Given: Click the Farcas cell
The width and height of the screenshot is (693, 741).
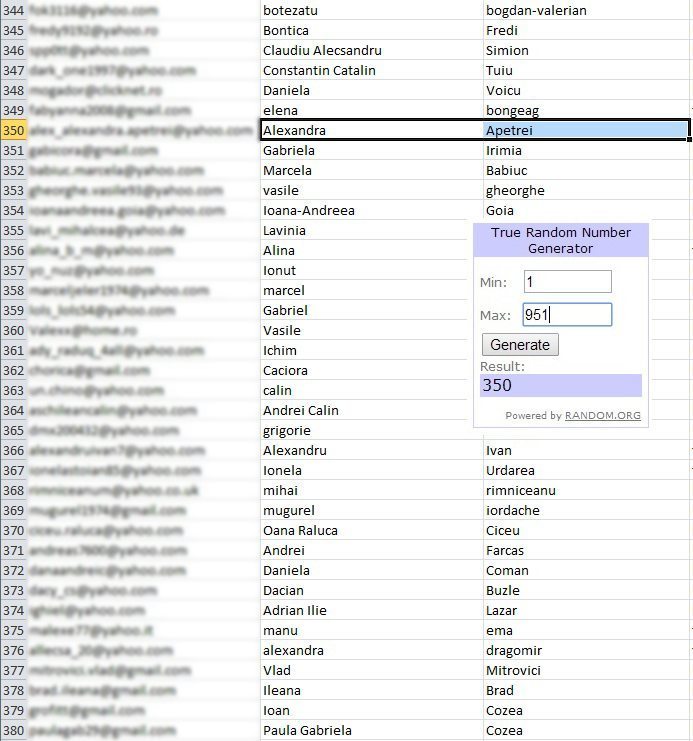Looking at the screenshot, I should tap(586, 551).
